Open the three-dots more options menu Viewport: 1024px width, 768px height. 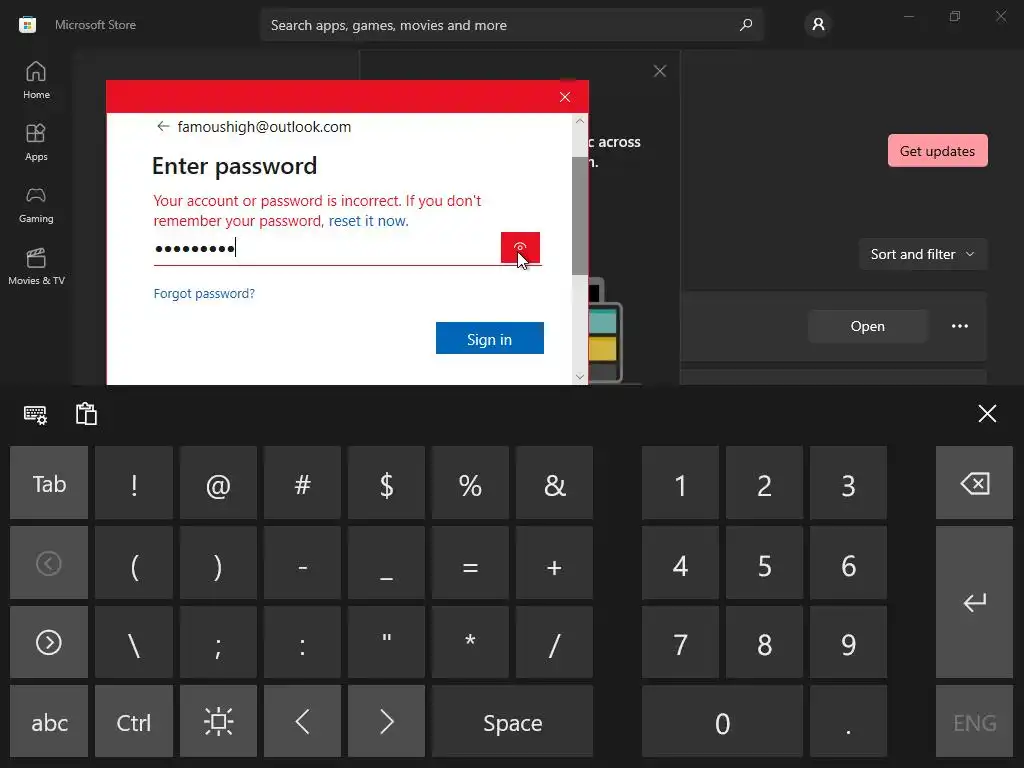[959, 326]
